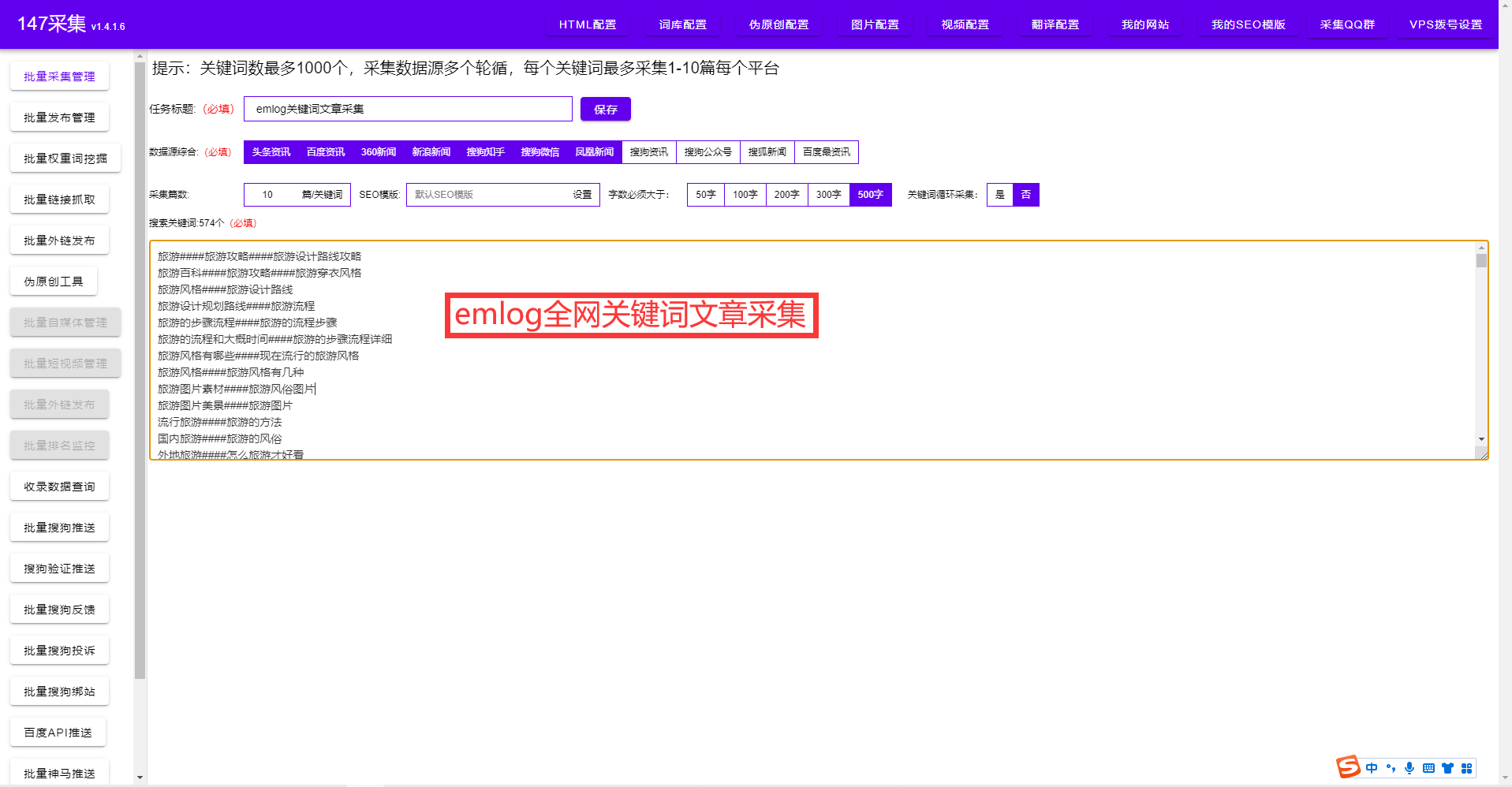Open 词库配置 in top menu

coord(683,24)
